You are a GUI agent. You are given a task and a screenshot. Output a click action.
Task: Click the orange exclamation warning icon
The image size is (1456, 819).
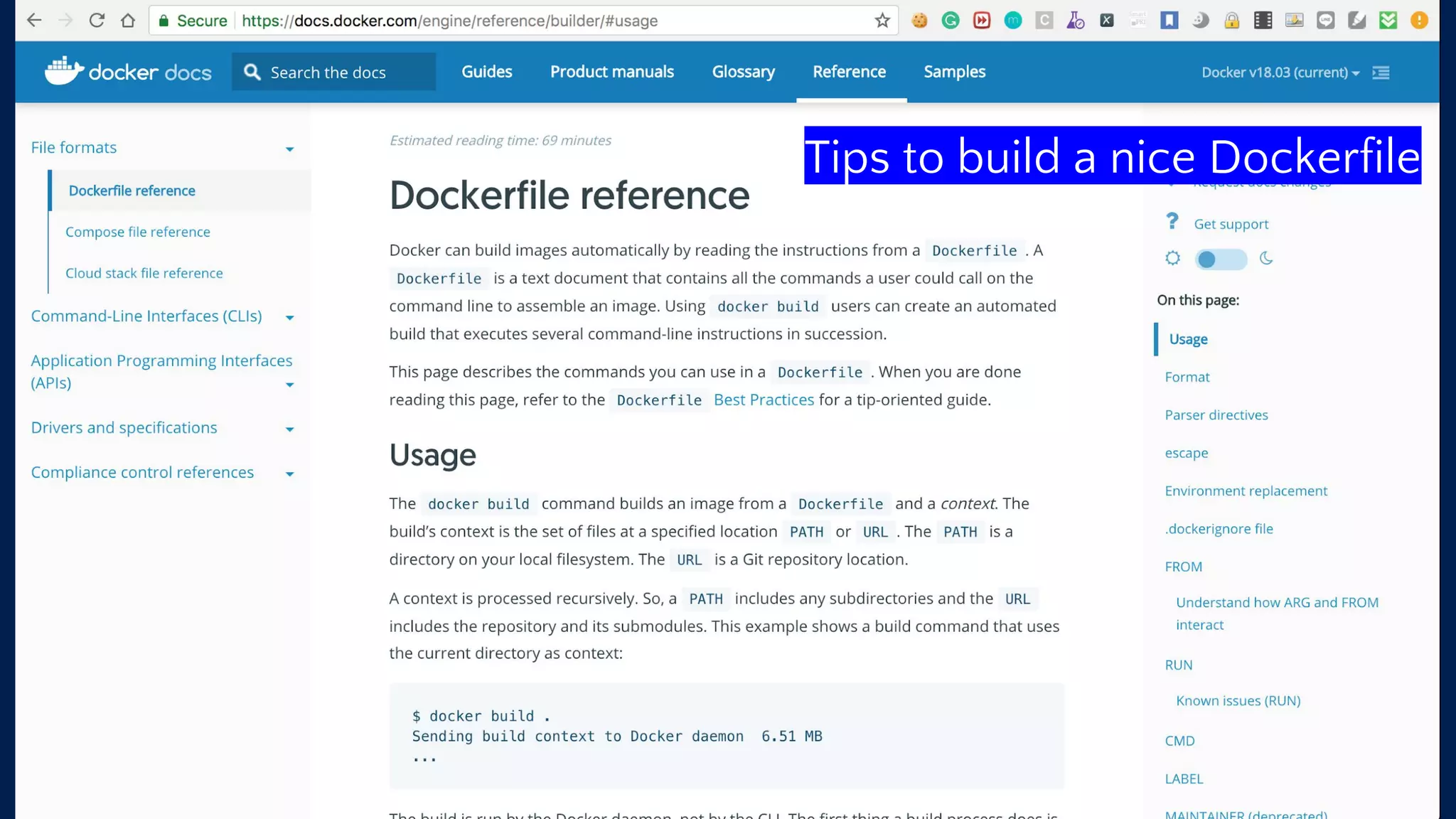(1420, 21)
